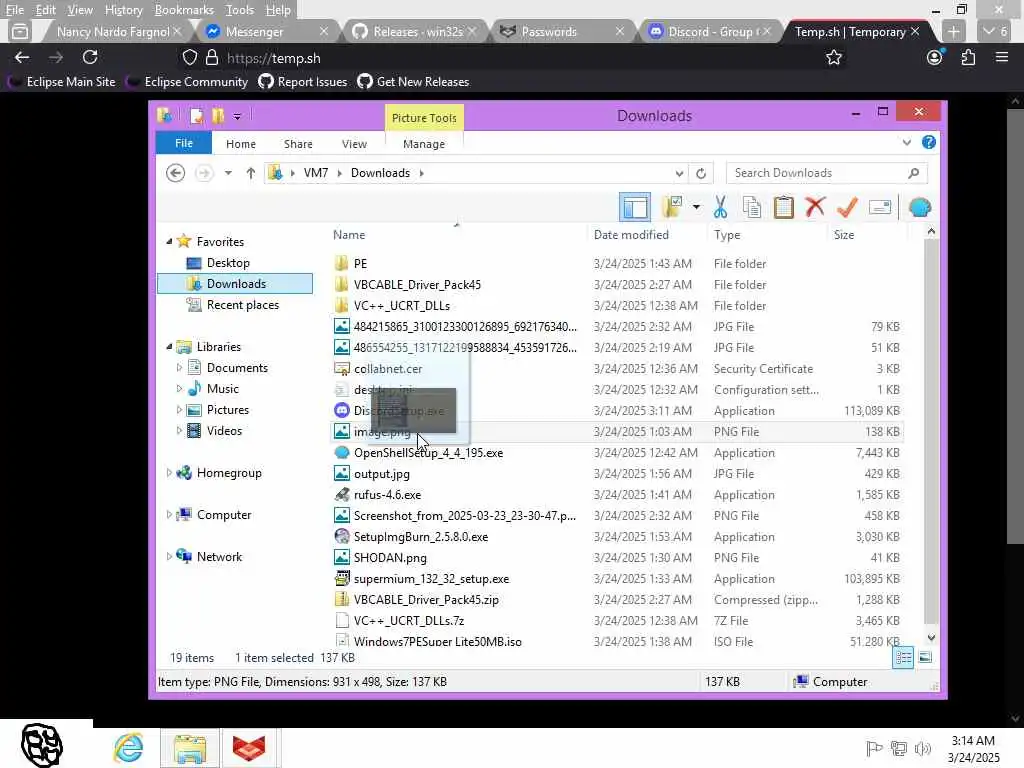Image resolution: width=1024 pixels, height=768 pixels.
Task: Open the folder options toolbar icon
Action: point(672,207)
